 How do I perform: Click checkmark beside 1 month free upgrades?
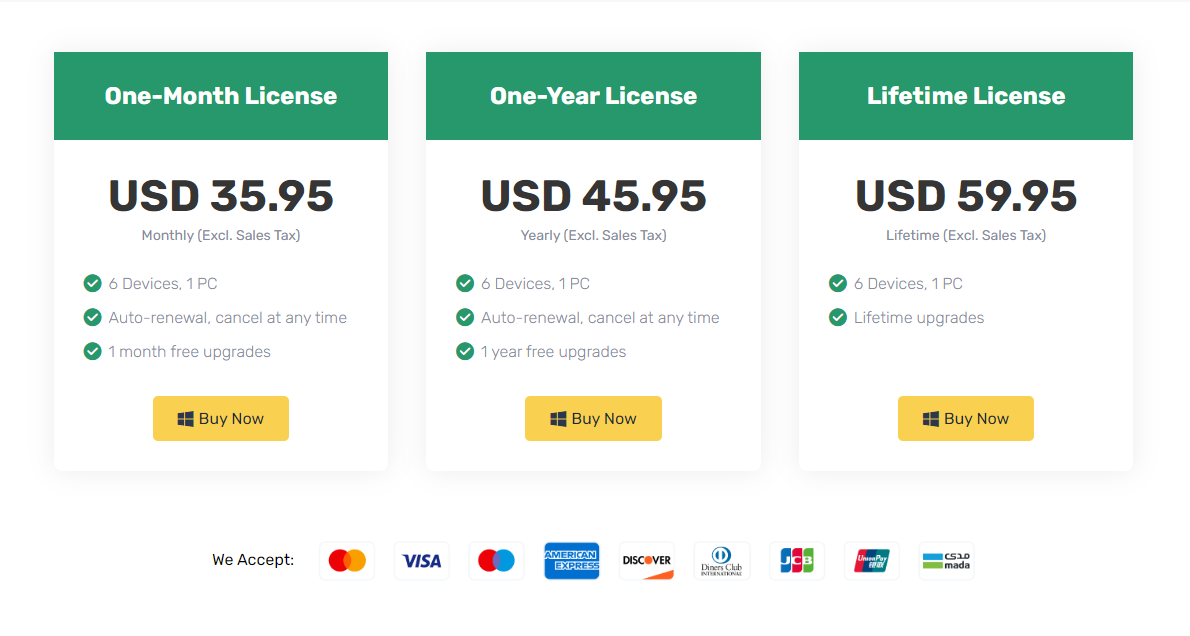(93, 351)
